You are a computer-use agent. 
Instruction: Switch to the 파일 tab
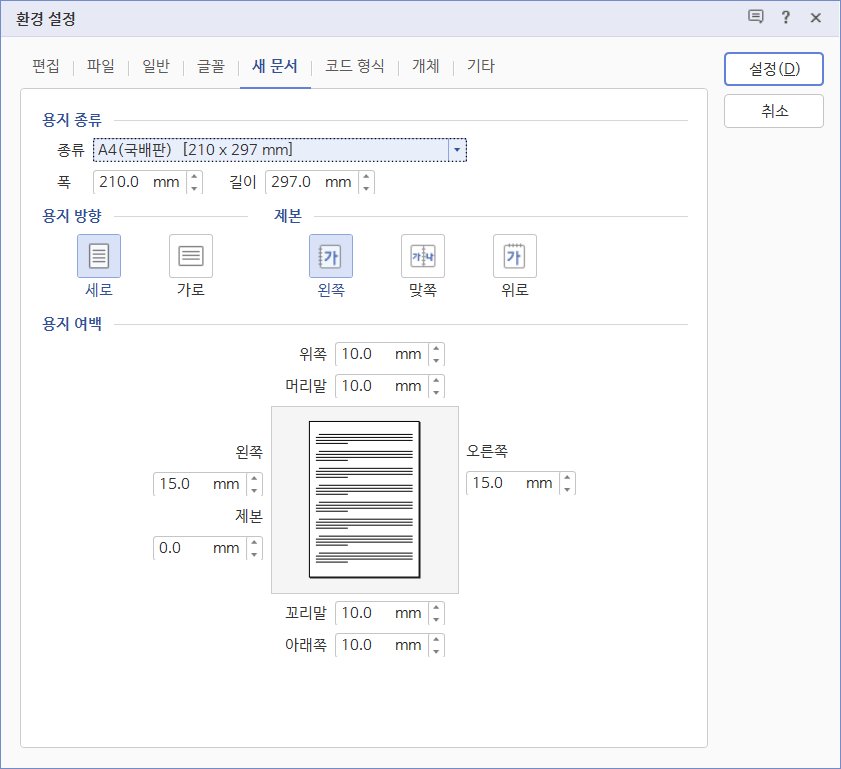[x=101, y=66]
